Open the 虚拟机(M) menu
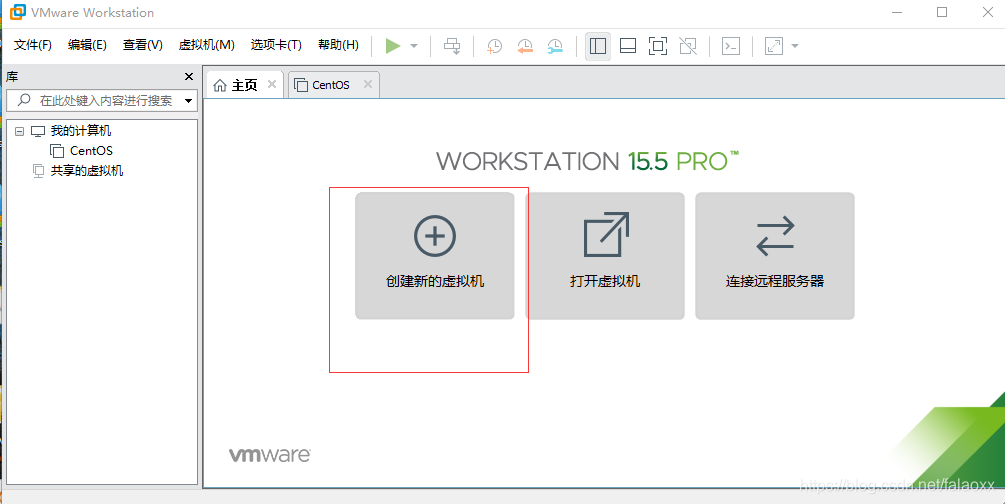The height and width of the screenshot is (504, 1005). pyautogui.click(x=206, y=45)
